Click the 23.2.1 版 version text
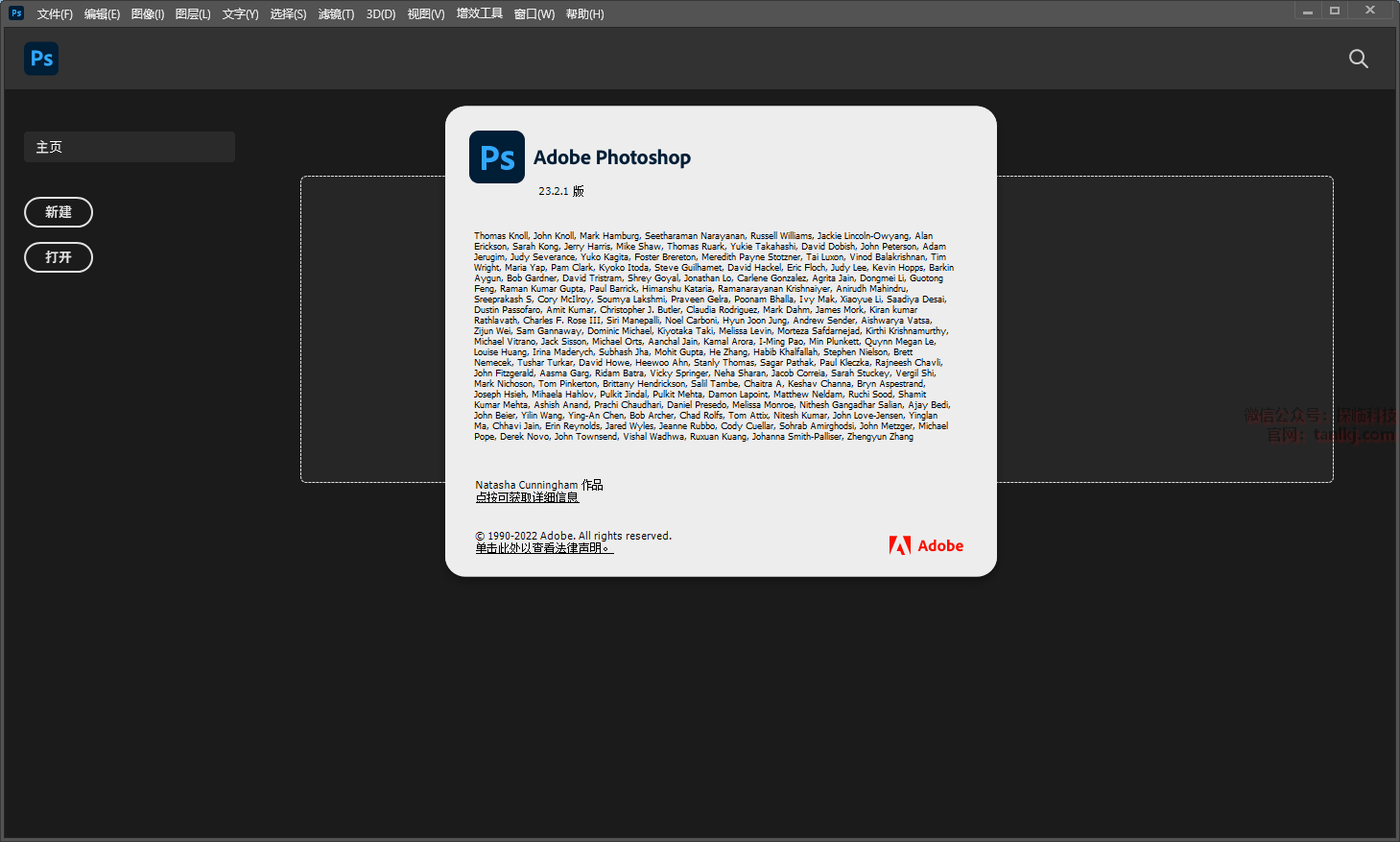1400x842 pixels. (561, 191)
